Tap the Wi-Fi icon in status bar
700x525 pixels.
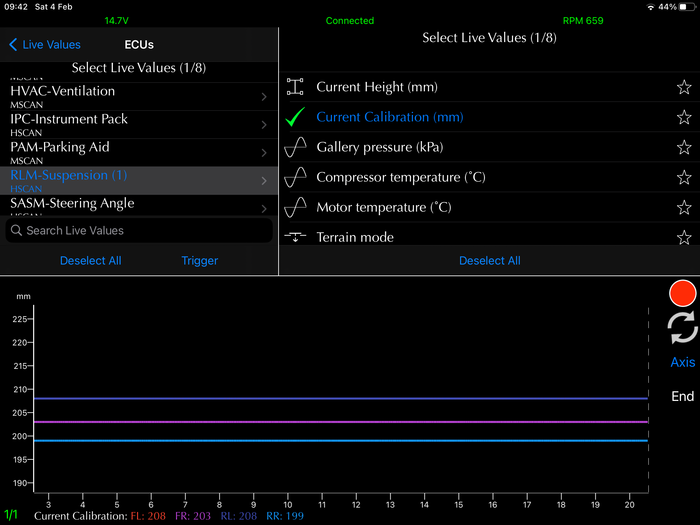(x=650, y=7)
